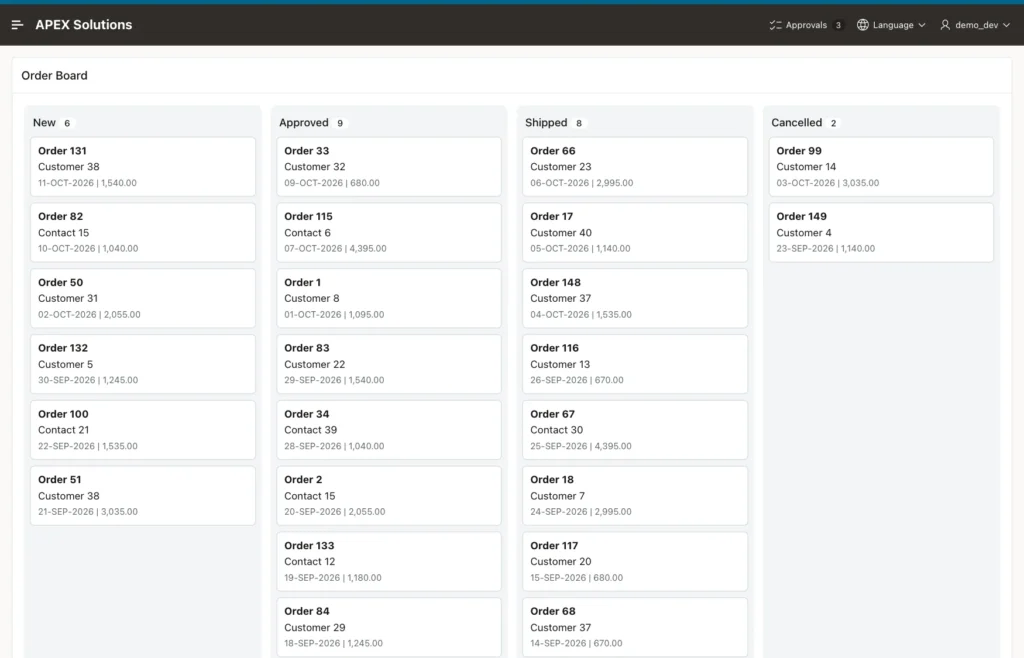Click the New column header
This screenshot has height=658, width=1024.
click(44, 123)
